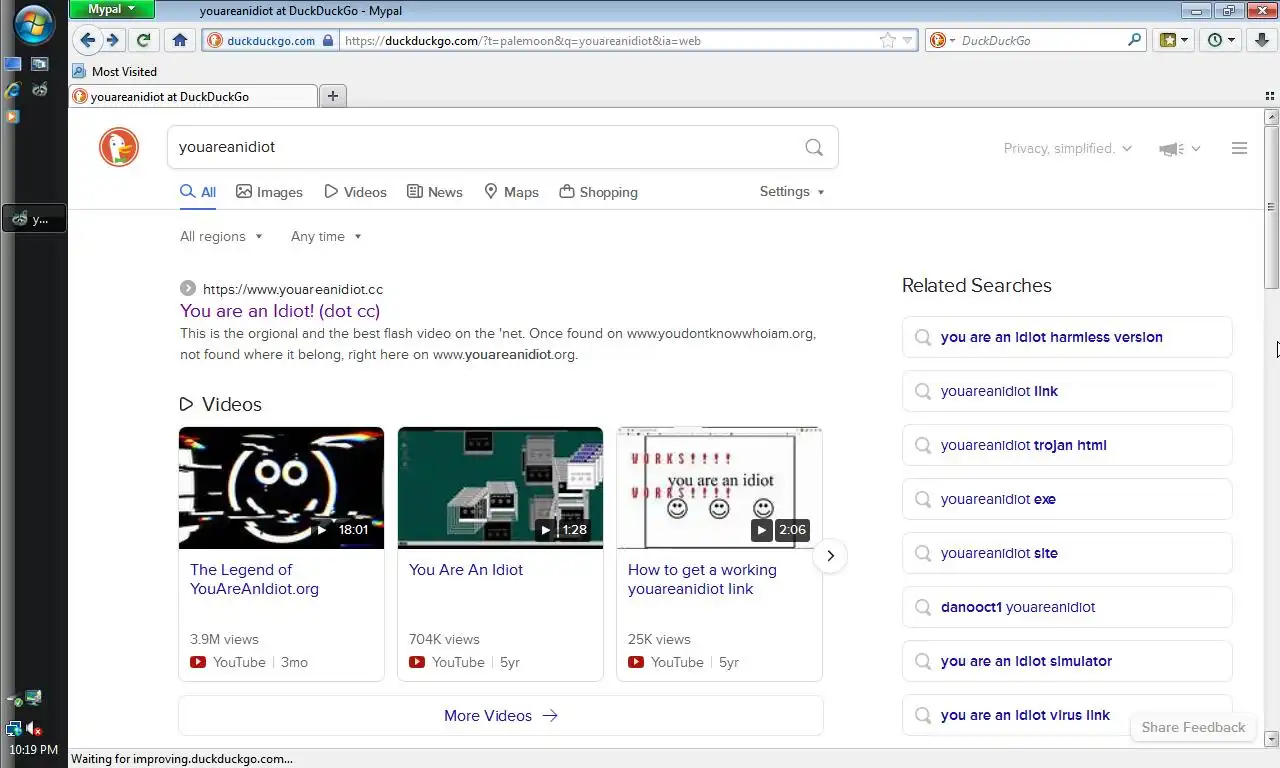Search related: you are an idiot virus link
Image resolution: width=1280 pixels, height=768 pixels.
click(1067, 715)
